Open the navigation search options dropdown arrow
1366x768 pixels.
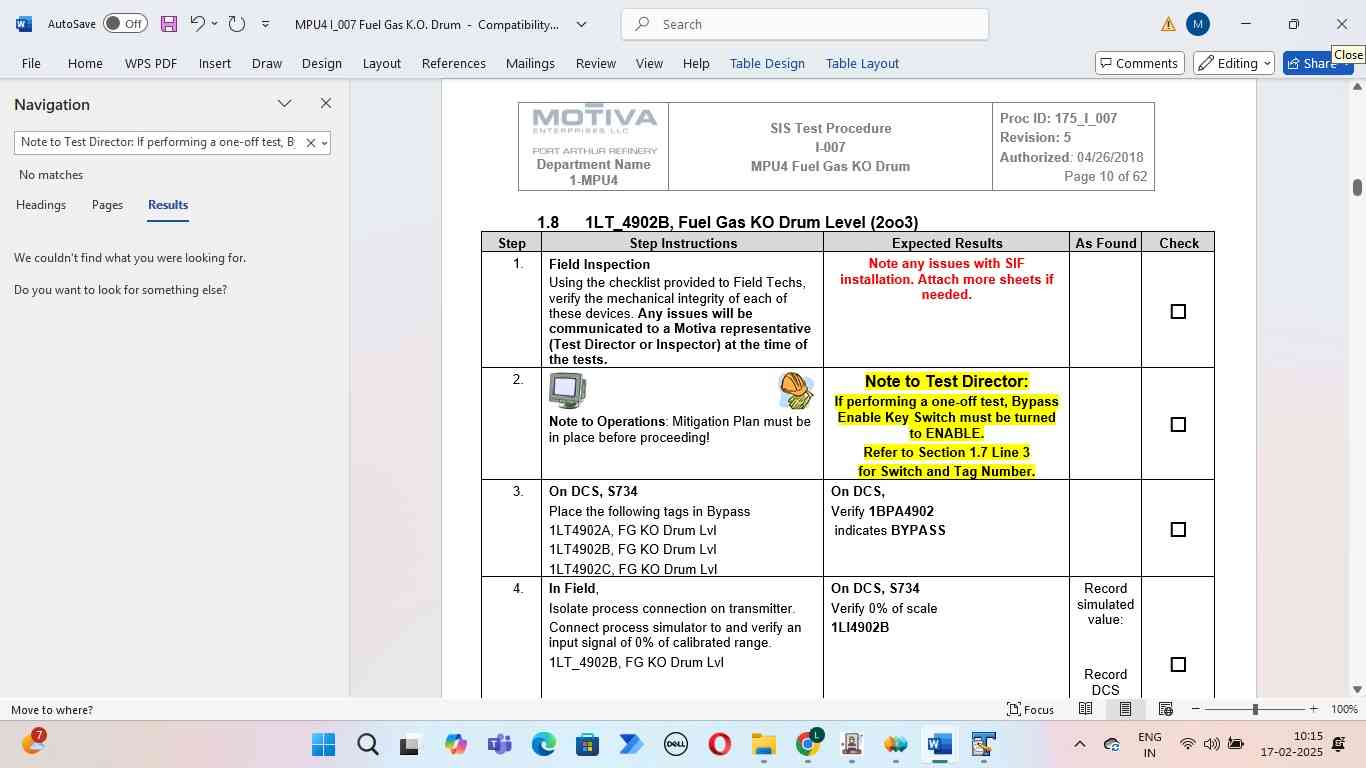point(324,143)
